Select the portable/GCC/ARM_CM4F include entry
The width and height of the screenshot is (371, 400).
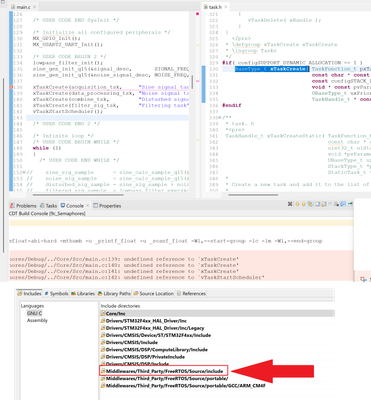pyautogui.click(x=183, y=385)
